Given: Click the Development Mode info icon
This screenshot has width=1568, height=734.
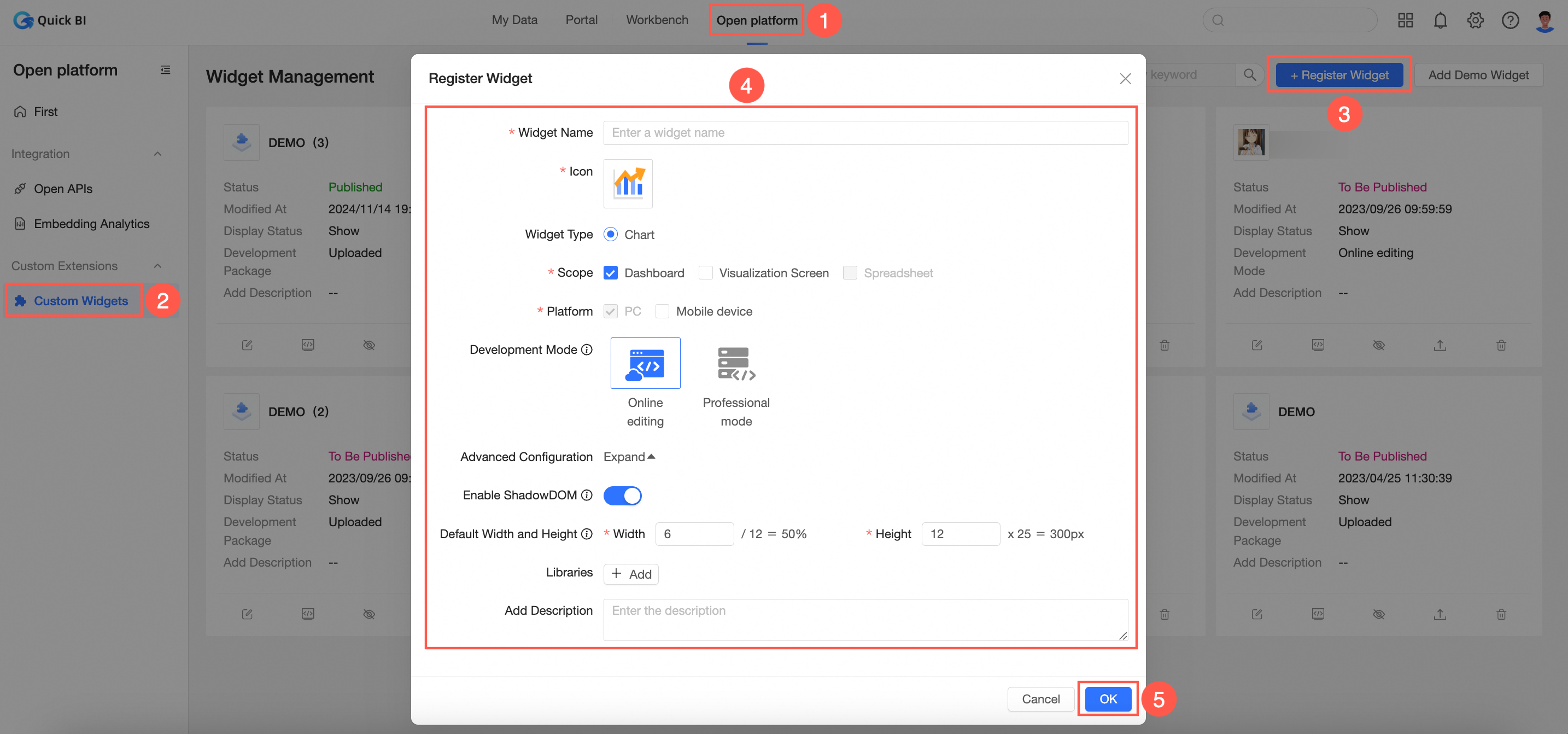Looking at the screenshot, I should [x=587, y=349].
